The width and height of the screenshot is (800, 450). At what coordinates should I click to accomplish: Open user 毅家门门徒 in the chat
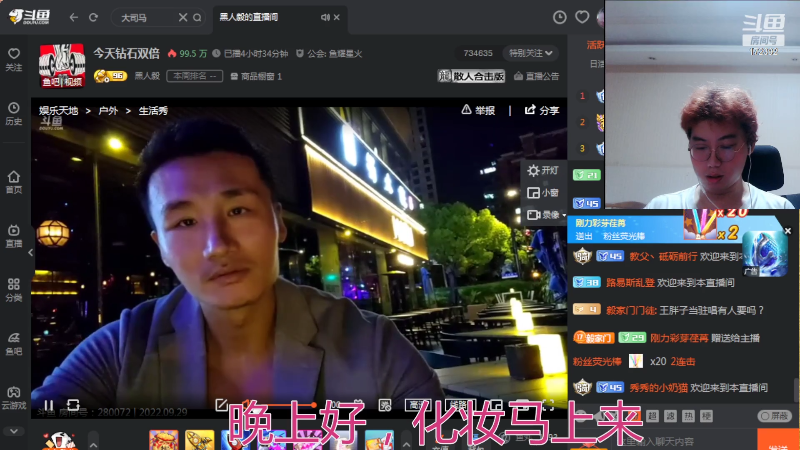[632, 310]
